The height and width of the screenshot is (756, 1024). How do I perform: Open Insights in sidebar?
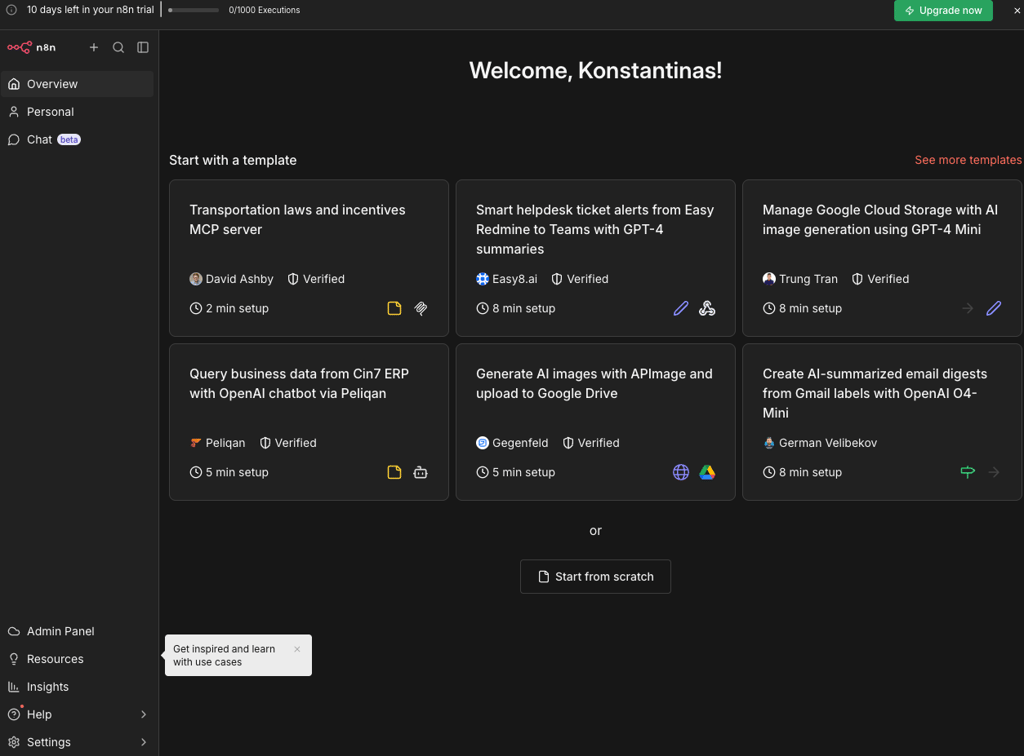point(77,687)
